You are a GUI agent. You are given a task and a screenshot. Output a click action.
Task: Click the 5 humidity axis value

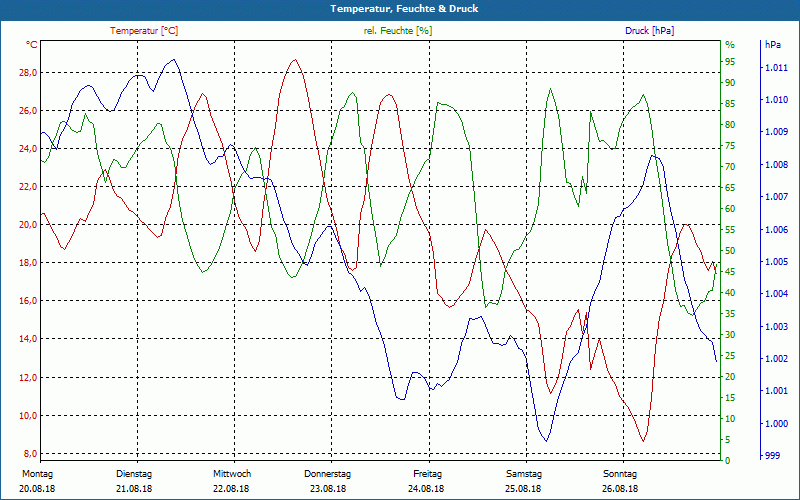(728, 440)
